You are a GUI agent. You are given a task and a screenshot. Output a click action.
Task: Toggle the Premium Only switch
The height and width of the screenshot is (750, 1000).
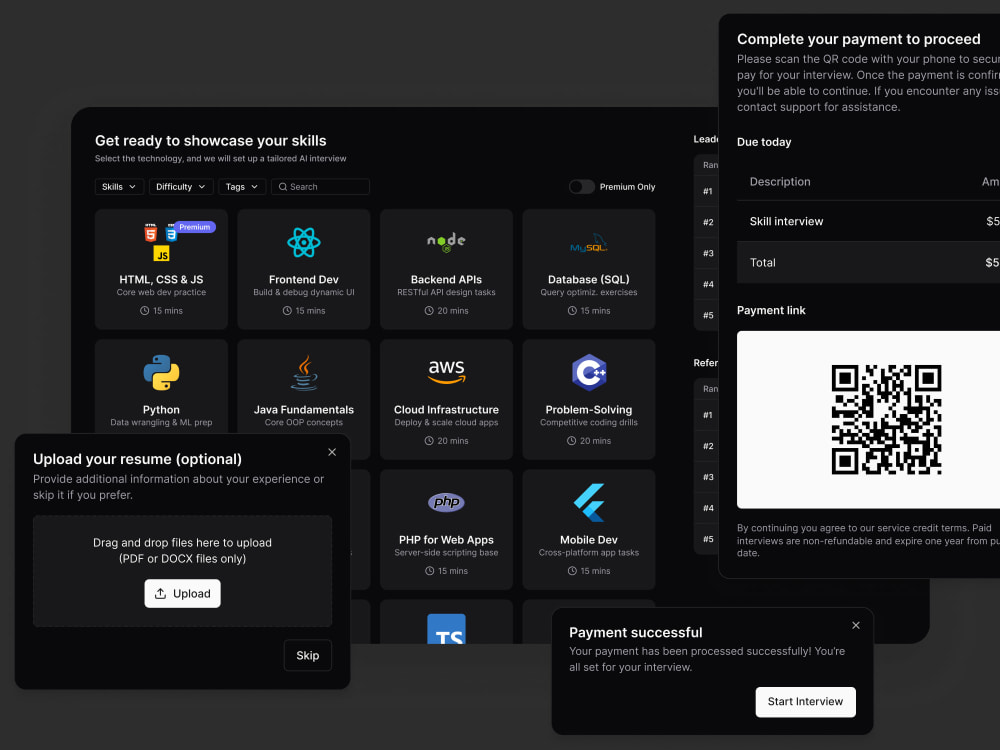click(582, 187)
